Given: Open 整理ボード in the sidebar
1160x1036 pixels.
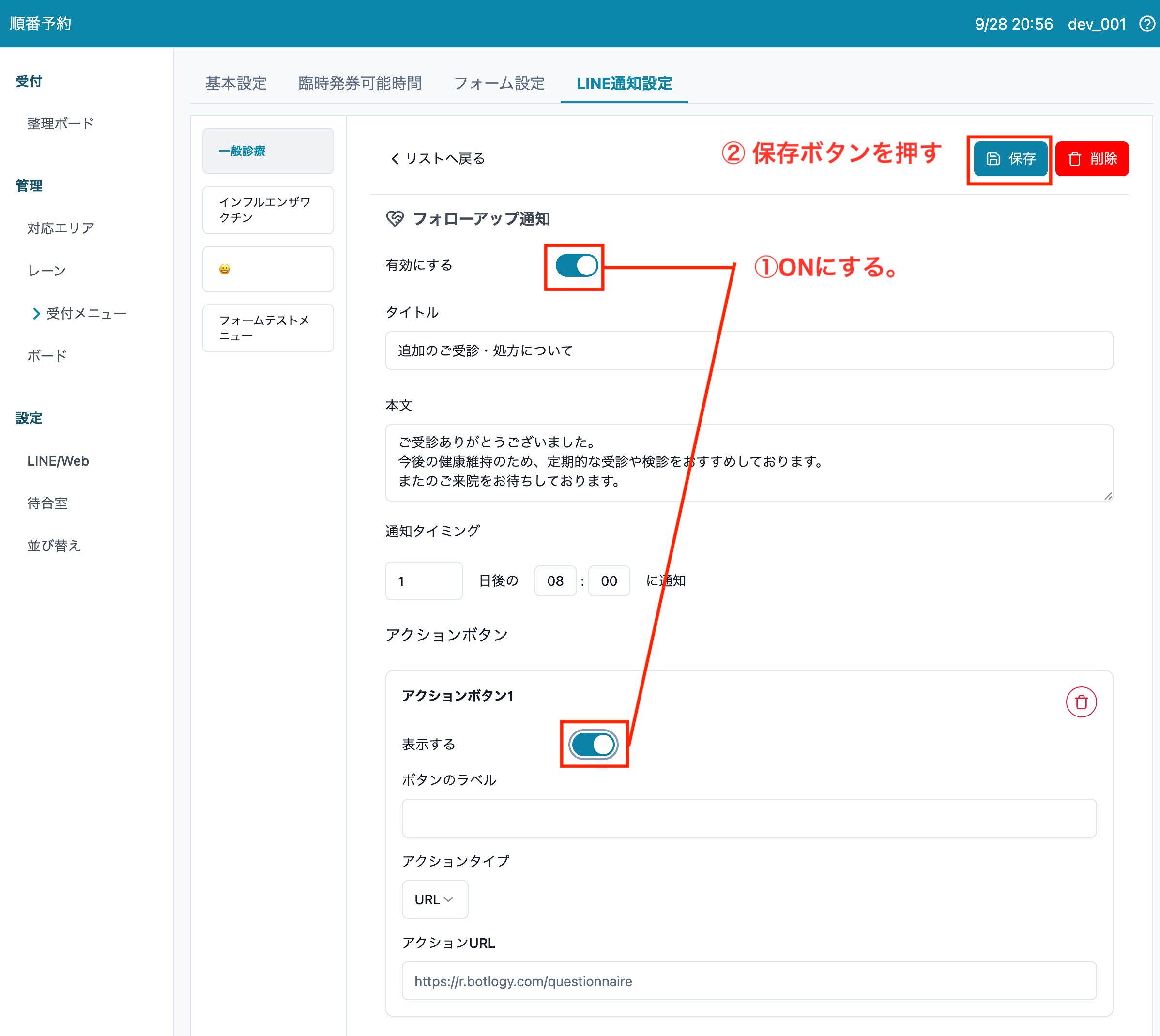Looking at the screenshot, I should (61, 123).
